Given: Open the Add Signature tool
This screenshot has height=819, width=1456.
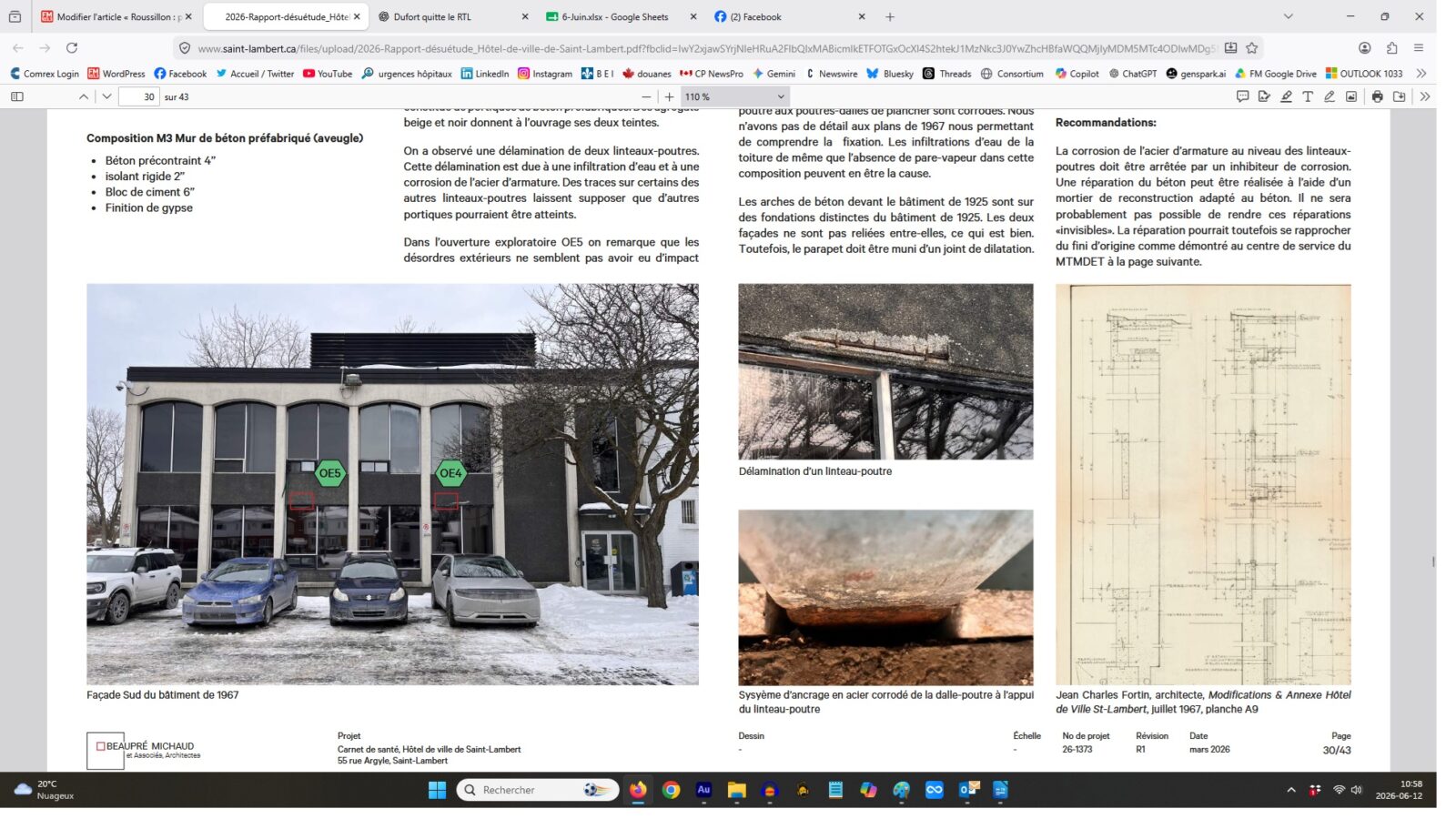Looking at the screenshot, I should click(x=1264, y=96).
